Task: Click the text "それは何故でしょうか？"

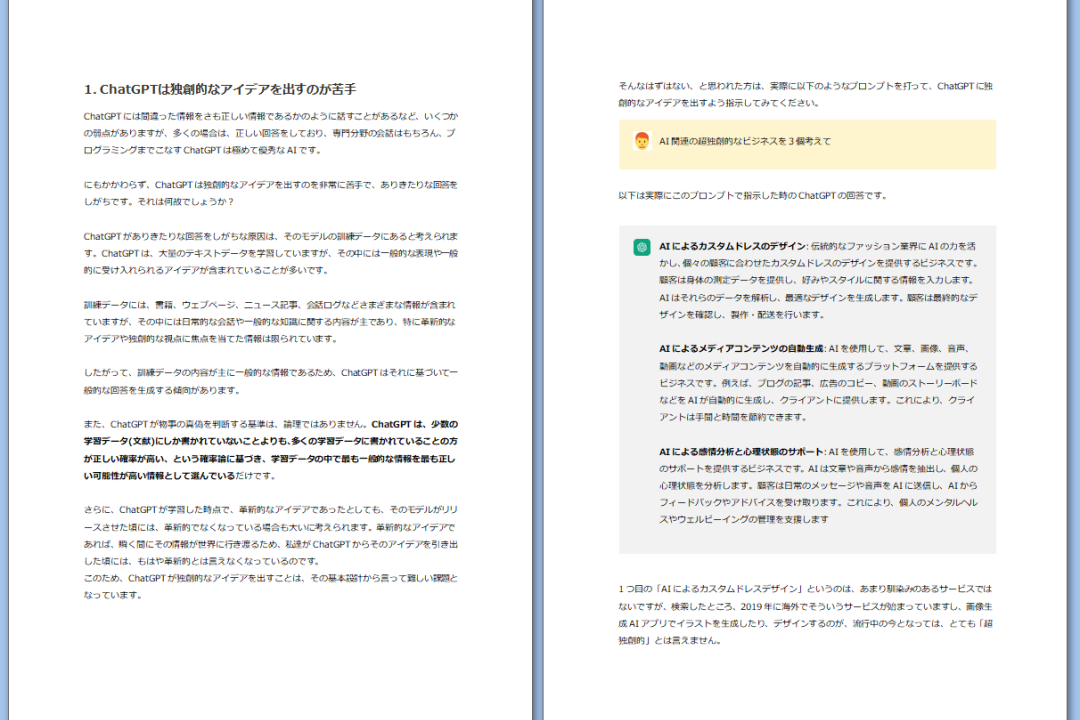Action: pyautogui.click(x=186, y=202)
